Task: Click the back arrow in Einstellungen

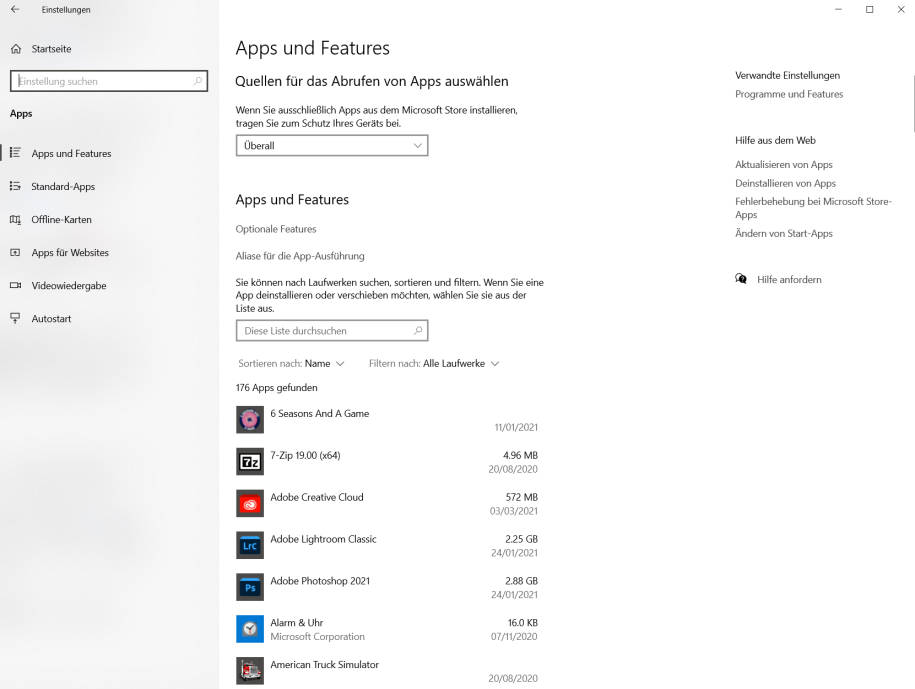Action: click(x=15, y=9)
